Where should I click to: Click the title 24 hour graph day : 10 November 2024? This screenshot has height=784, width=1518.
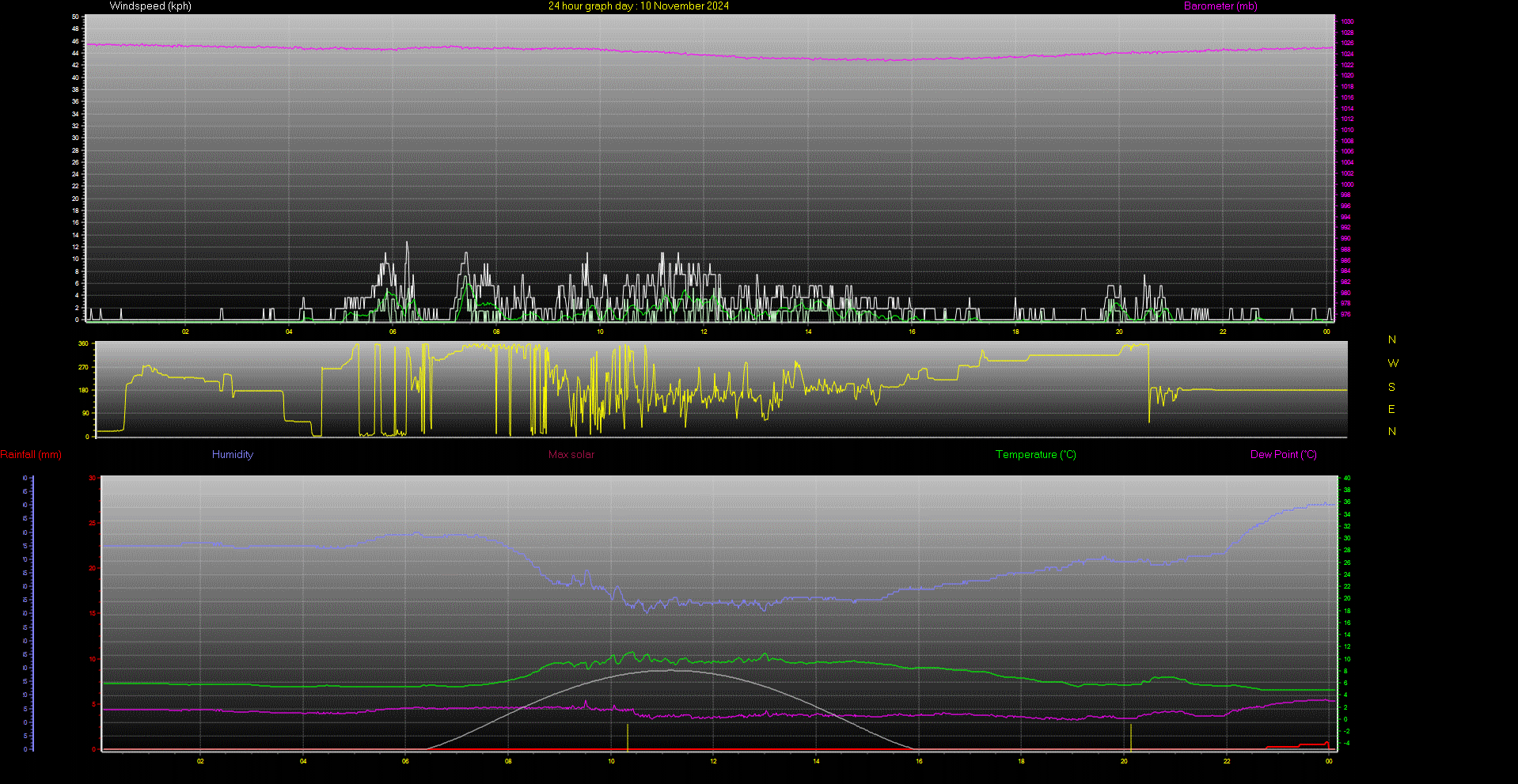(x=639, y=6)
